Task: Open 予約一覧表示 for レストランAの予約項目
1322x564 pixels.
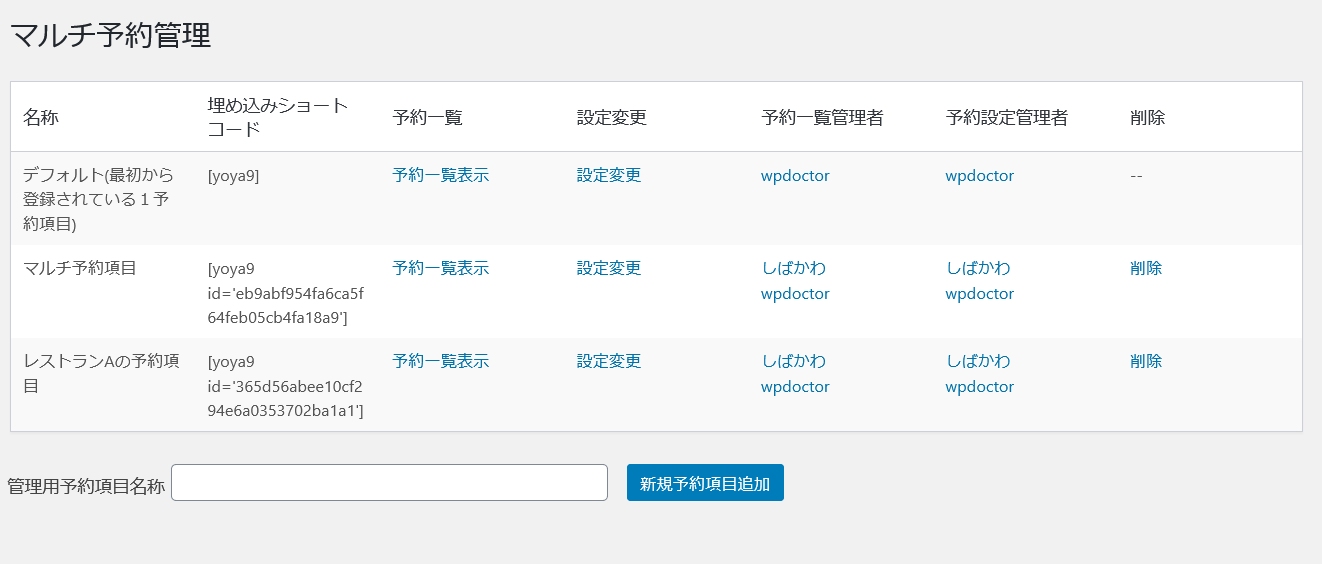Action: coord(440,361)
